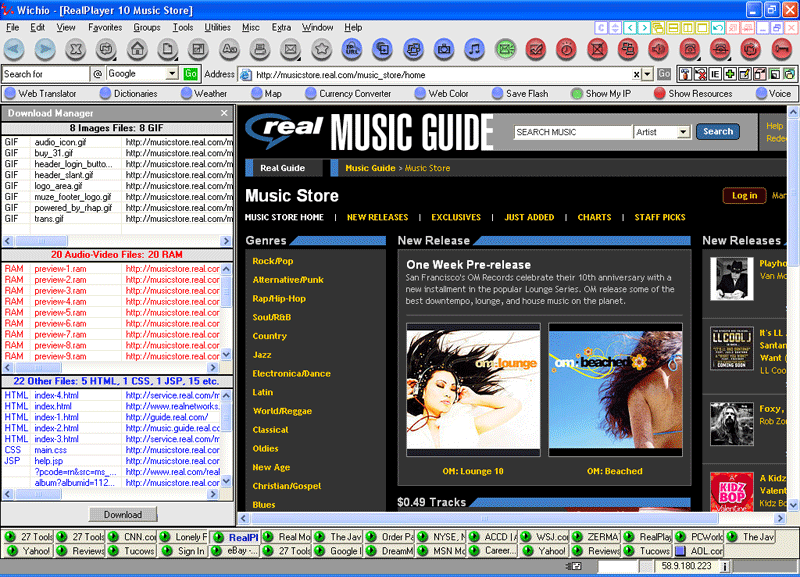This screenshot has height=577, width=800.
Task: Open the Extra menu
Action: tap(281, 28)
